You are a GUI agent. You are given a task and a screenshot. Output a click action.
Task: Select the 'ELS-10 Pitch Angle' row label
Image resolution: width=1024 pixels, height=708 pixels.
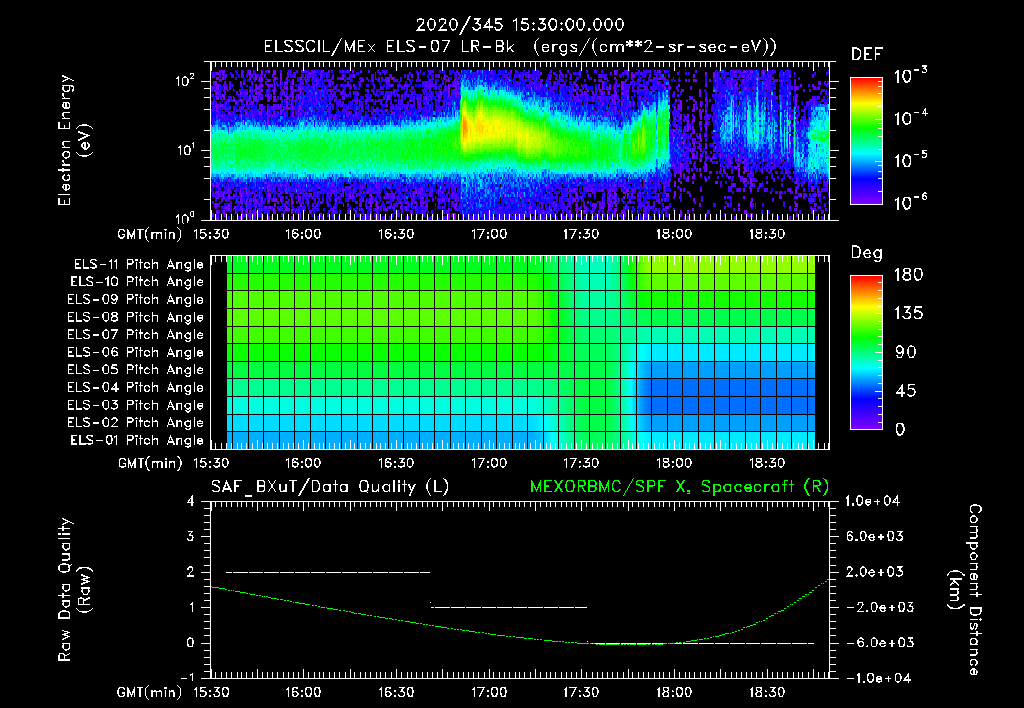137,282
